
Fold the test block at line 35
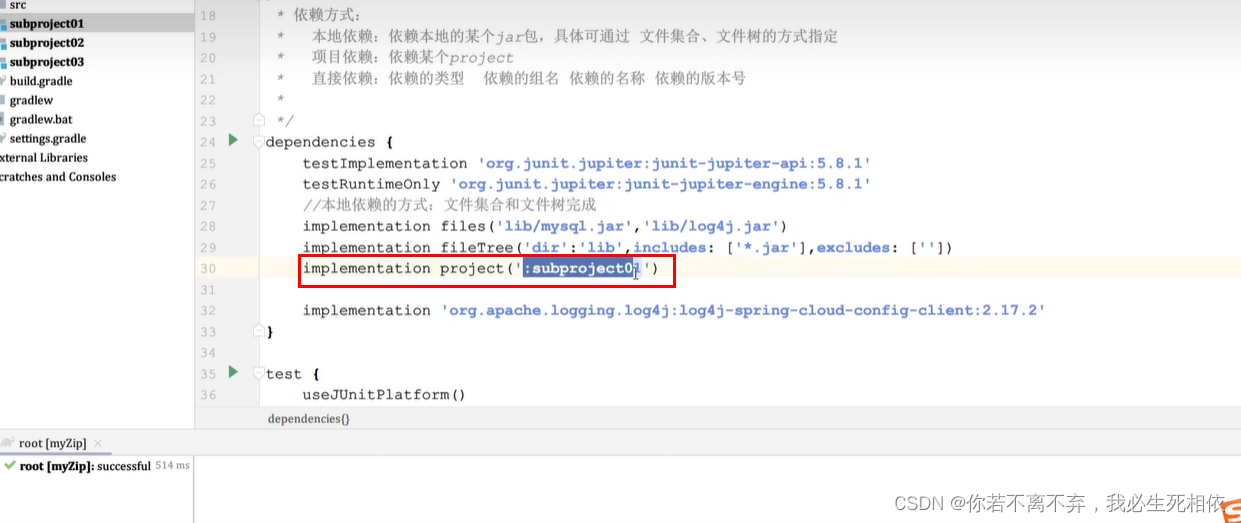(259, 373)
